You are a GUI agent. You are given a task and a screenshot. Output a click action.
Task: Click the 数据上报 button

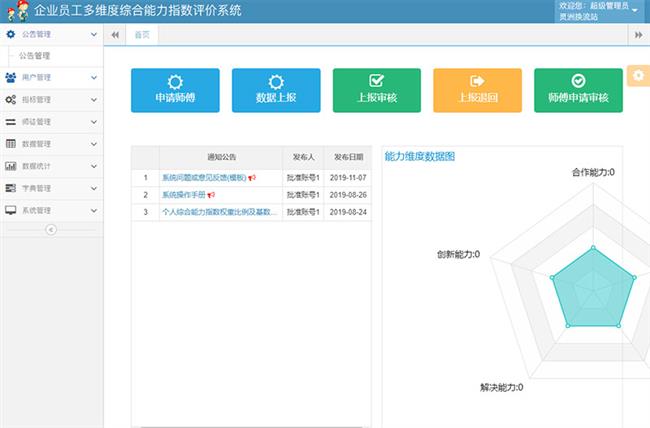[276, 90]
